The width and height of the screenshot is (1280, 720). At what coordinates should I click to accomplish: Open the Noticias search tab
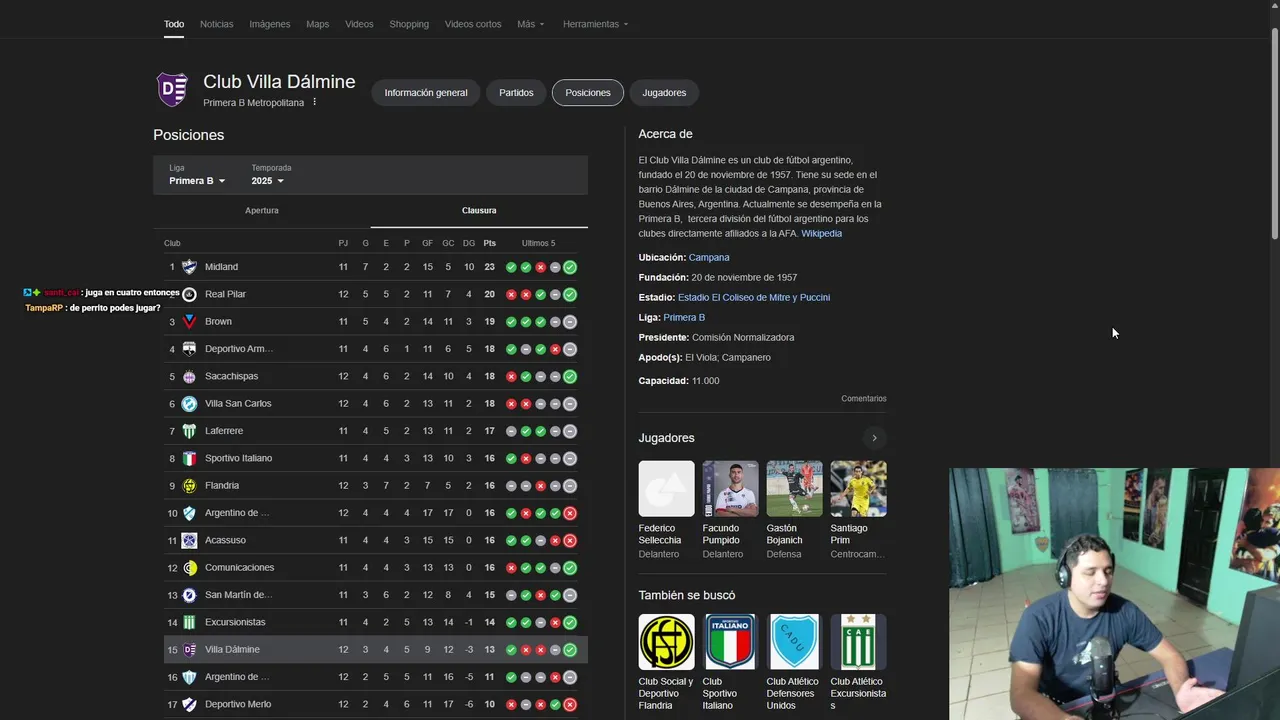pos(216,24)
